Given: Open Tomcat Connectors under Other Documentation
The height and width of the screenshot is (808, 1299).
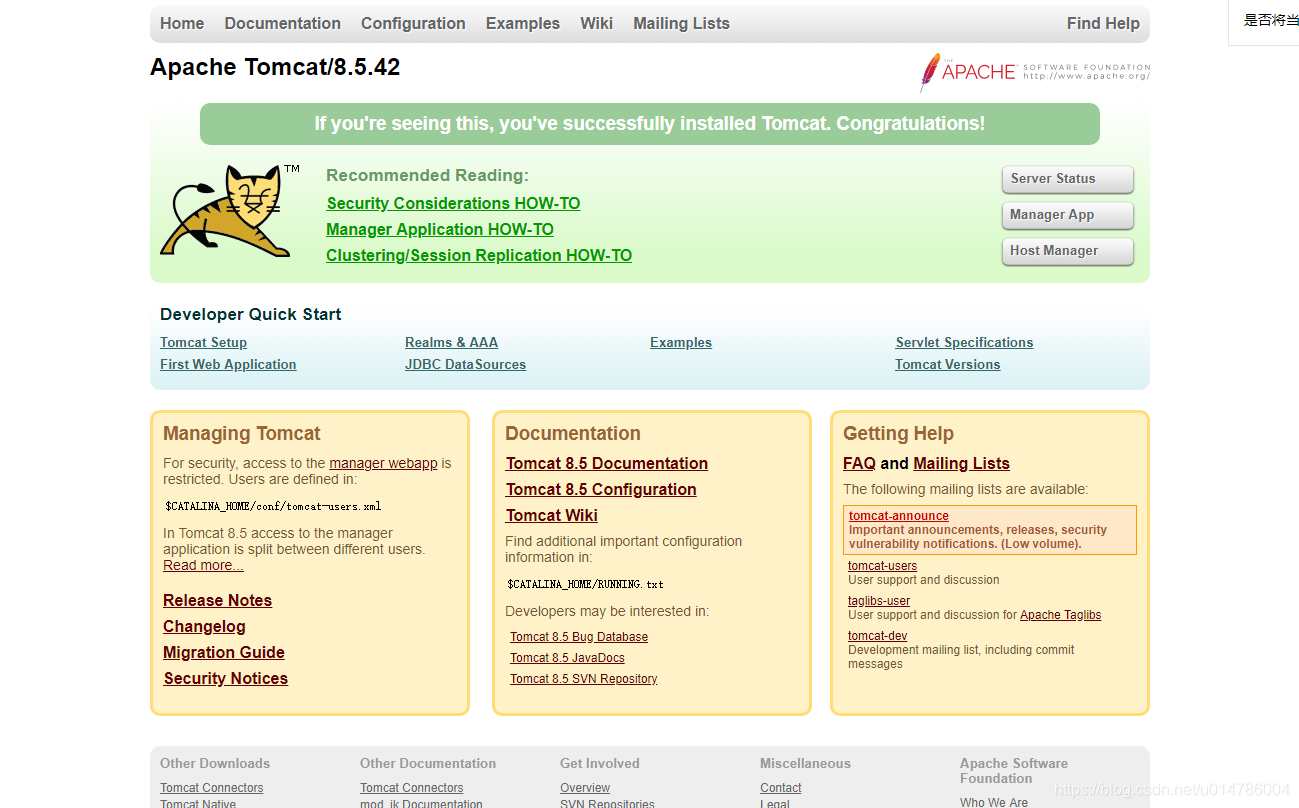Looking at the screenshot, I should 411,788.
